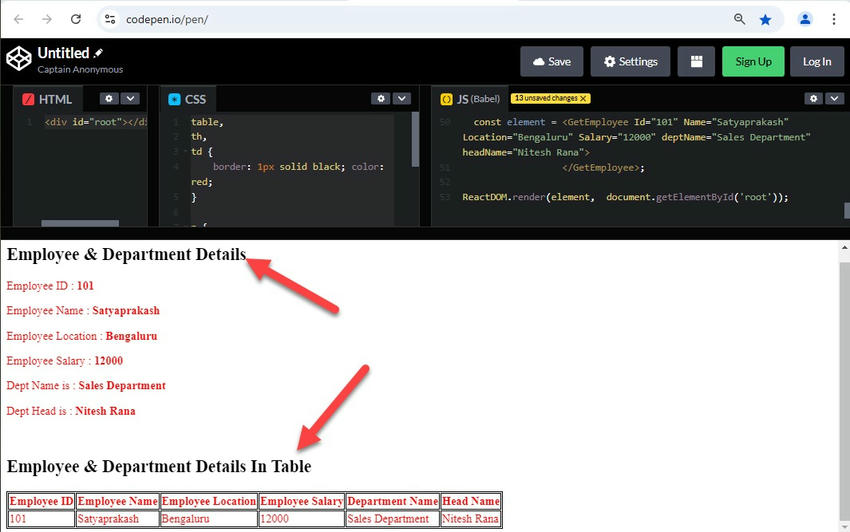This screenshot has height=532, width=850.
Task: Click 'Dept Name is : Sales Department' text
Action: (86, 386)
